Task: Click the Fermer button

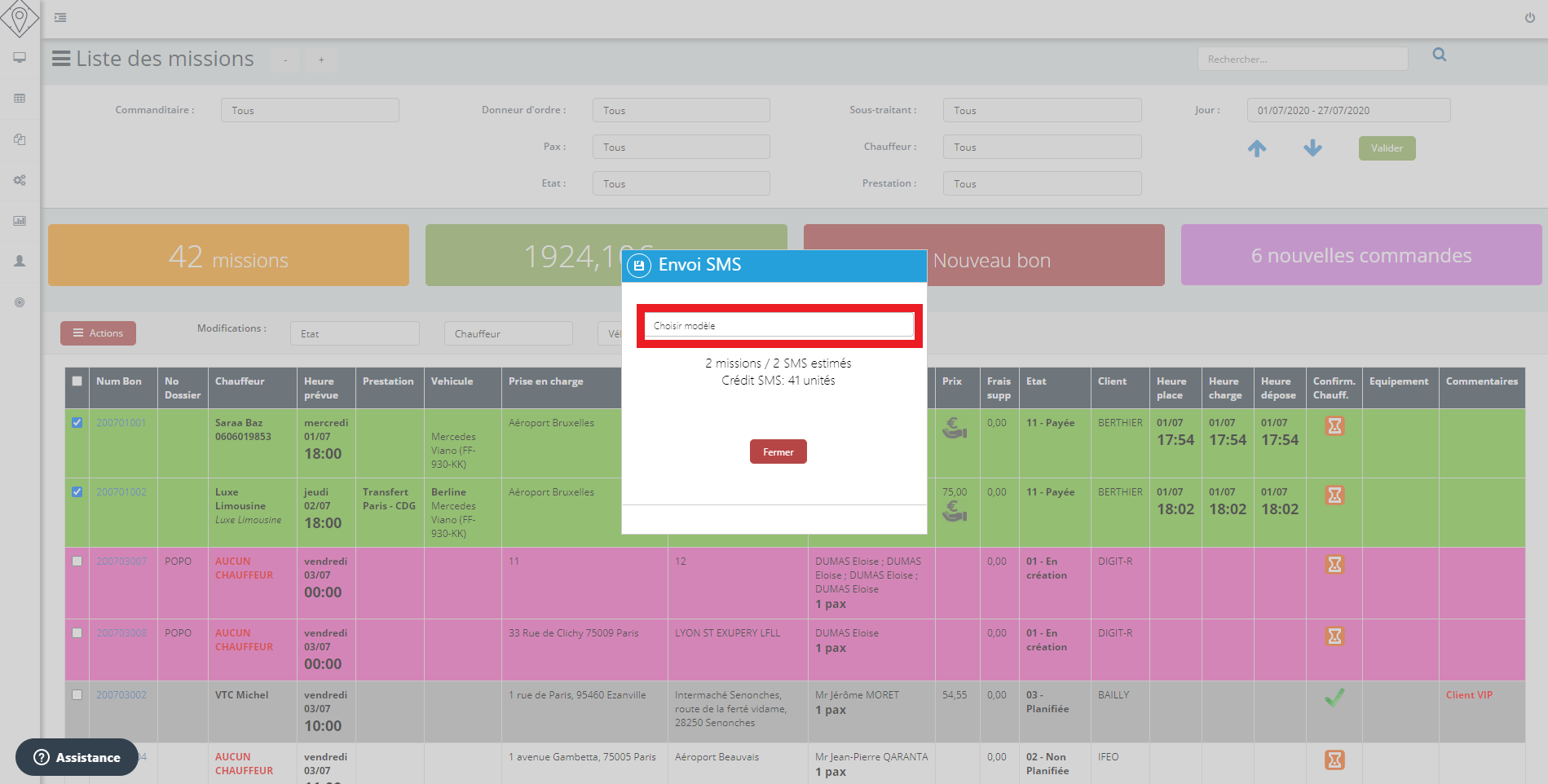Action: 778,452
